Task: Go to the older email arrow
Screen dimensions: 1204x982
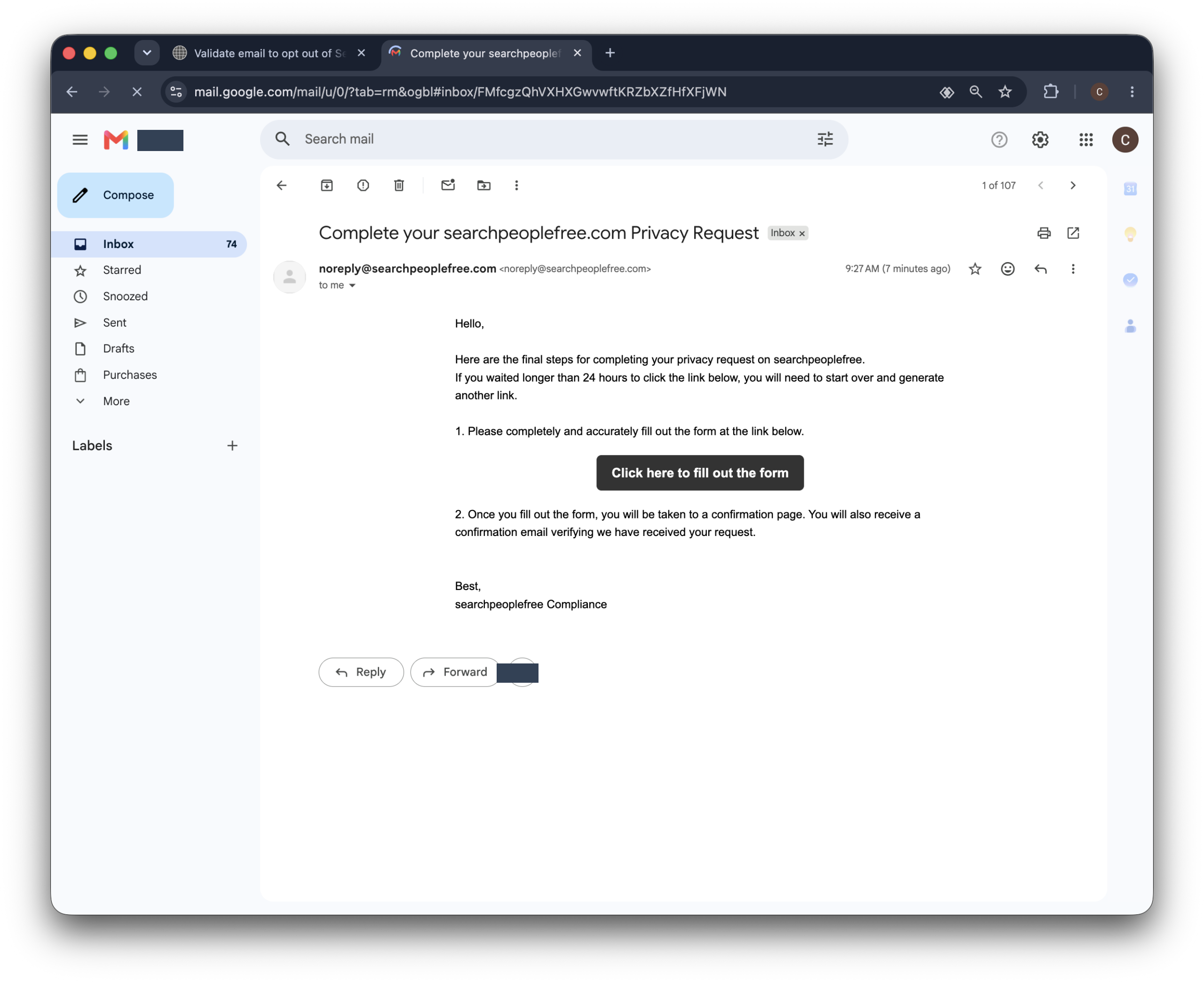Action: (x=1072, y=185)
